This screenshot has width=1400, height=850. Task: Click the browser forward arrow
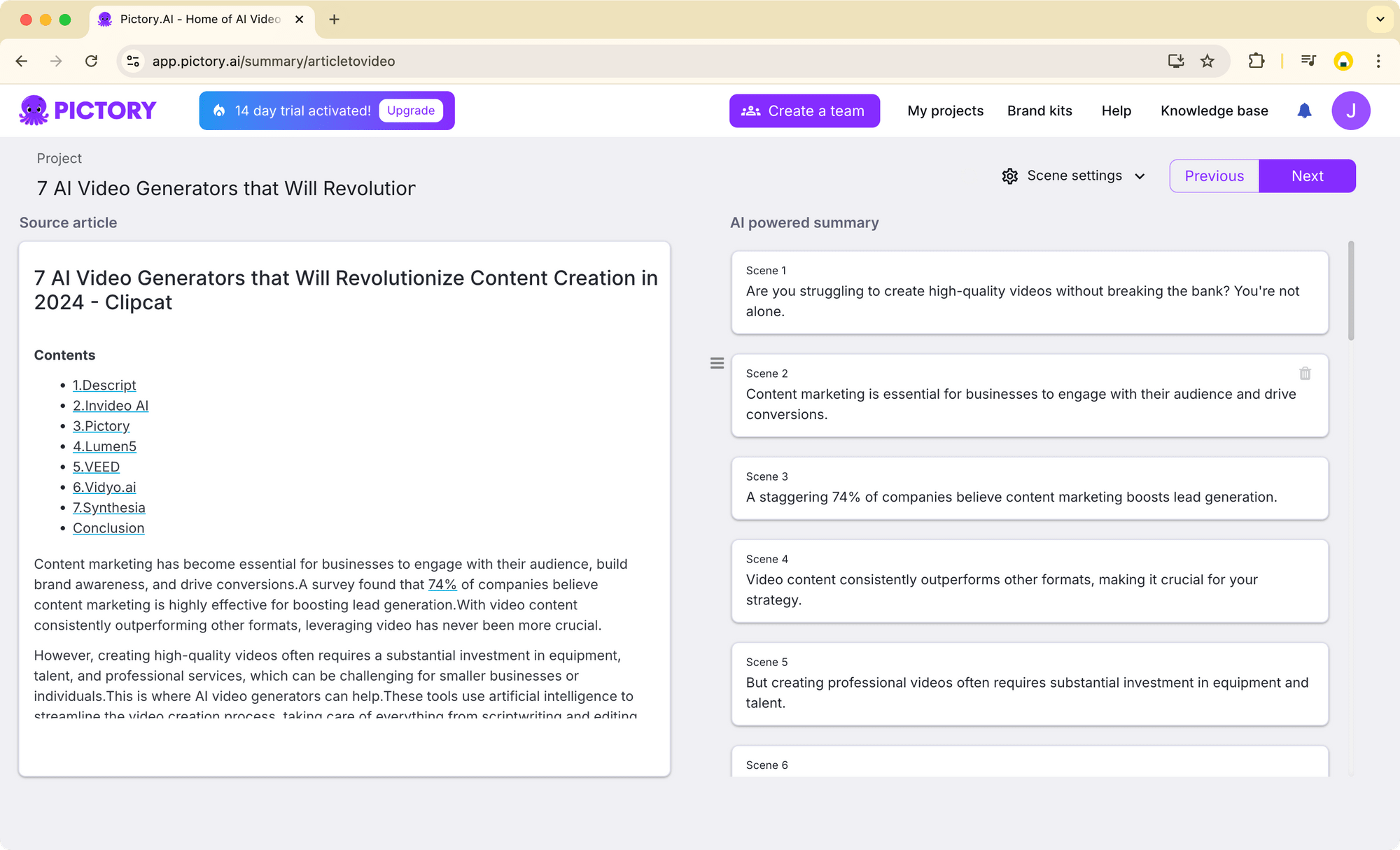point(56,61)
